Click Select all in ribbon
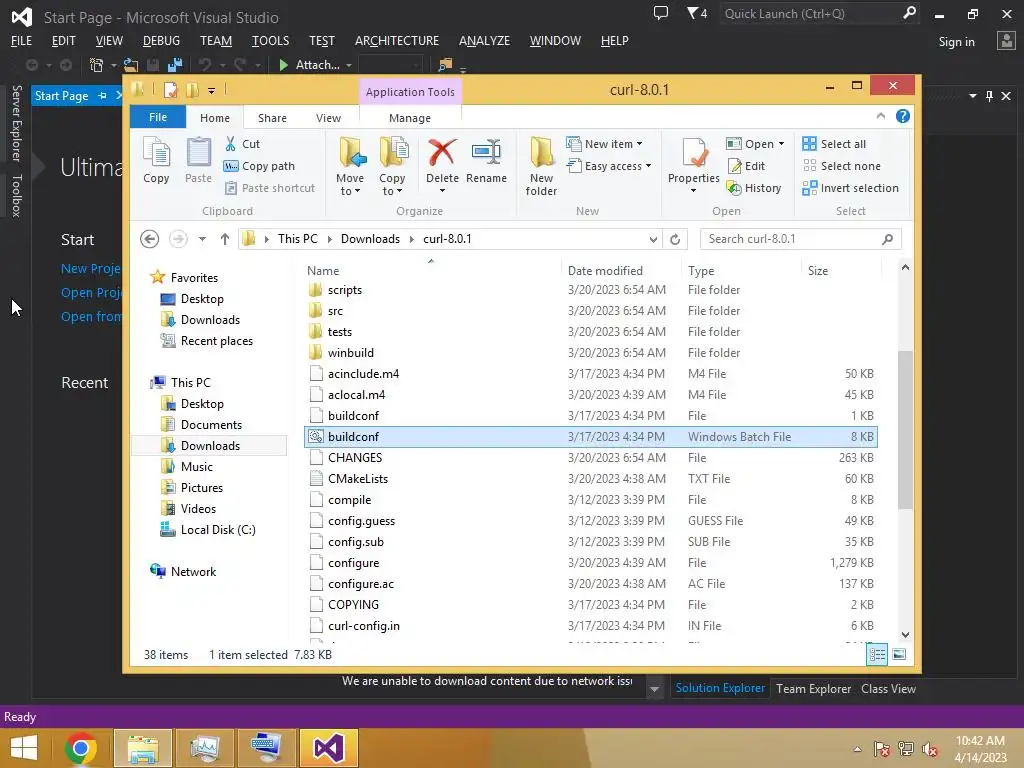This screenshot has height=768, width=1024. click(834, 144)
